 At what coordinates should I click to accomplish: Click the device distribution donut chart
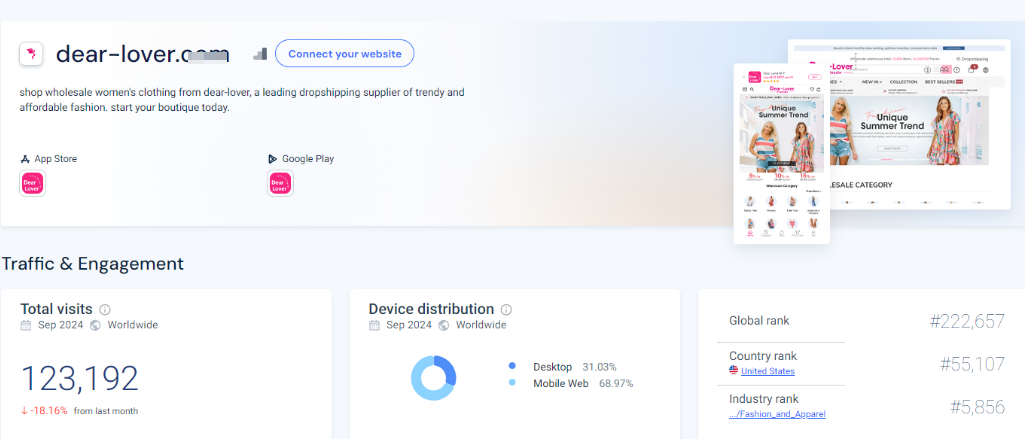[x=434, y=377]
